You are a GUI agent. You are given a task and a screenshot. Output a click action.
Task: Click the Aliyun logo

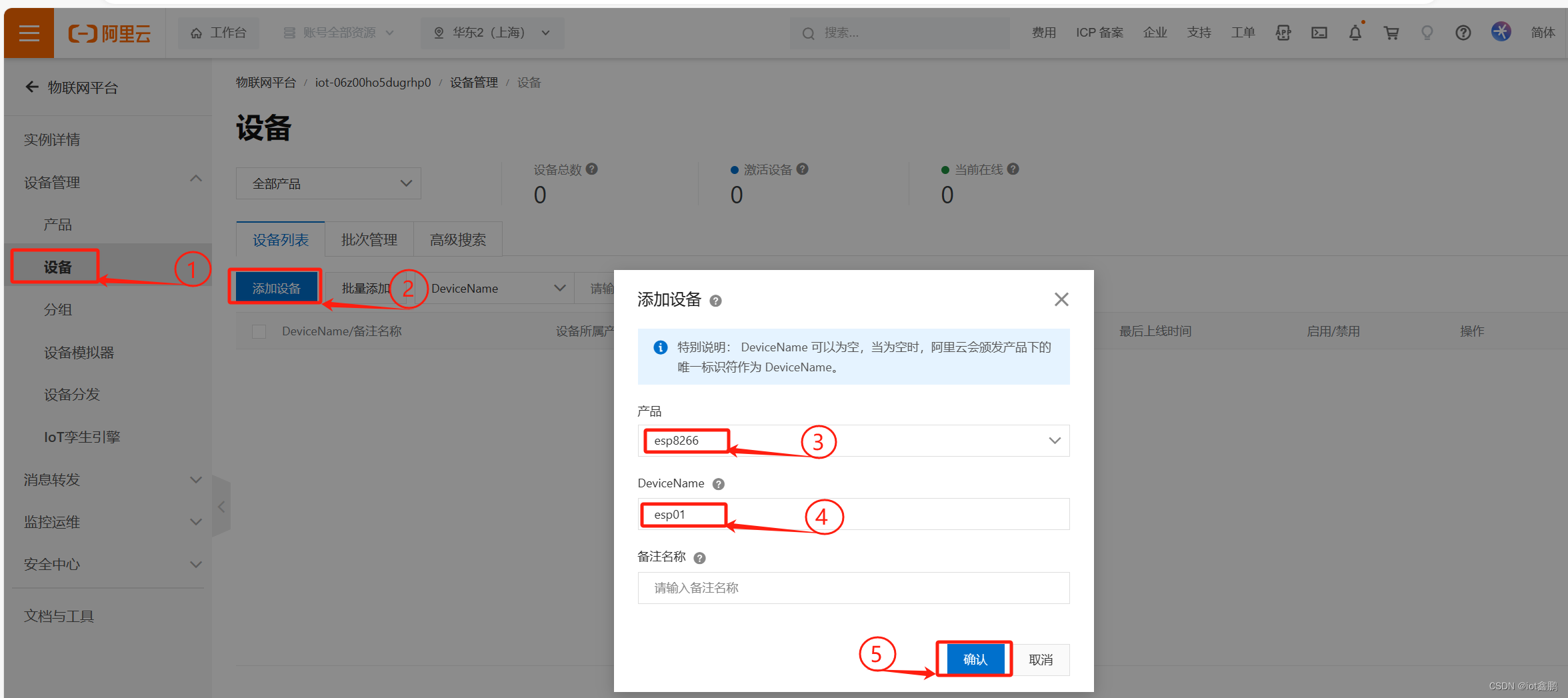110,33
